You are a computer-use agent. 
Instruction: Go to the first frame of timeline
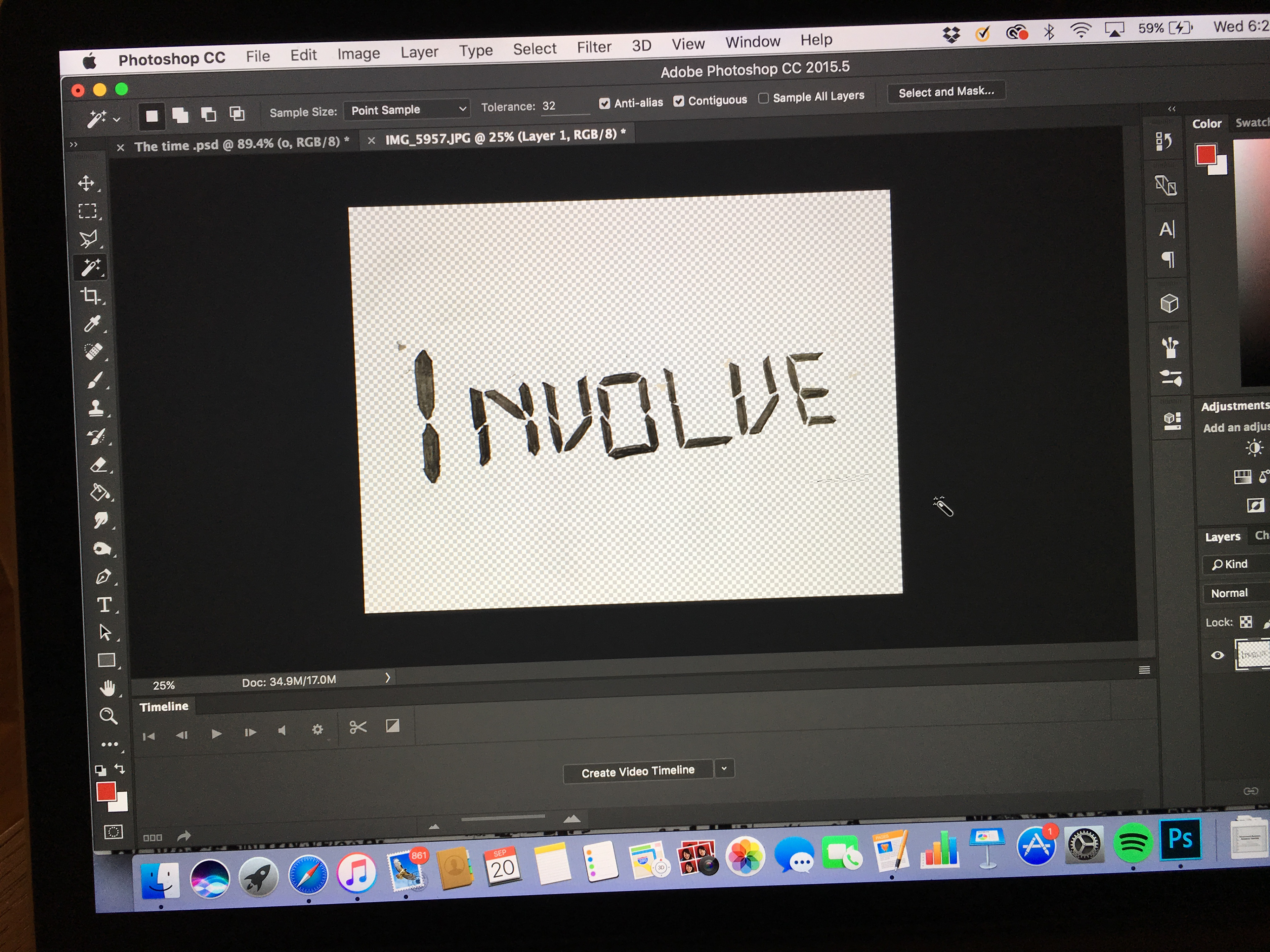click(149, 736)
